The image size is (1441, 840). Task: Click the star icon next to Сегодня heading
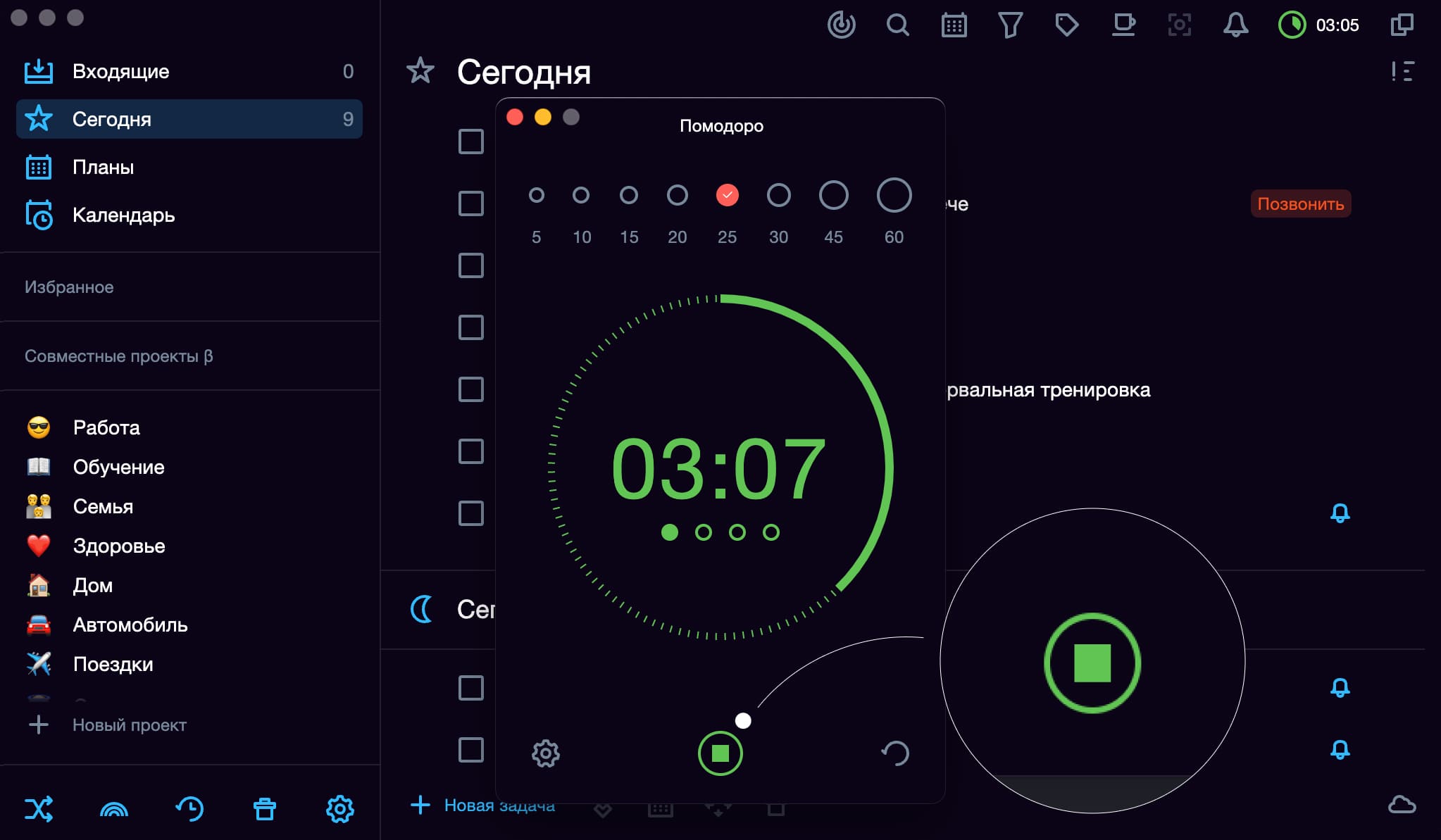[420, 70]
